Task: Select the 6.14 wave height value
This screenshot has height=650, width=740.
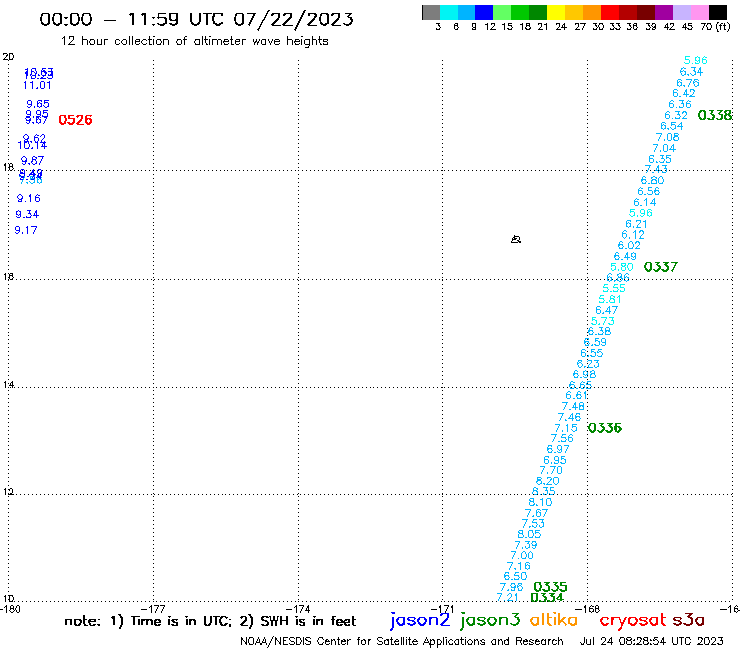Action: coord(645,203)
